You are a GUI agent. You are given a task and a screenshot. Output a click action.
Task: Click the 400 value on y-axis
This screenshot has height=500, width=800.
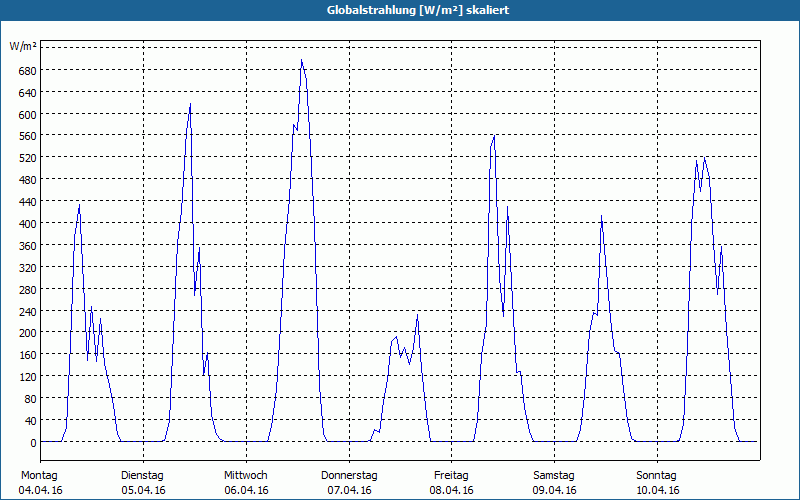[27, 223]
